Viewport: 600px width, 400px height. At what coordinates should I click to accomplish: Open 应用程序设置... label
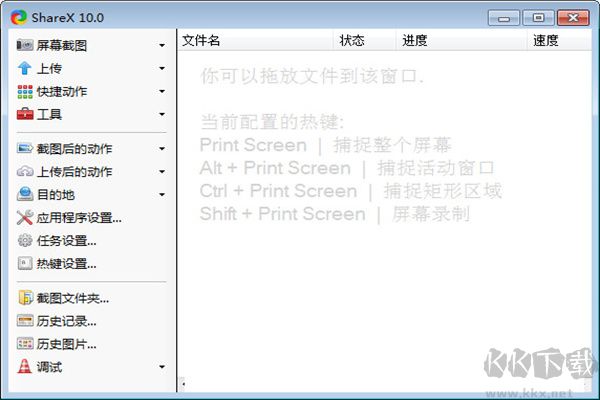point(79,218)
